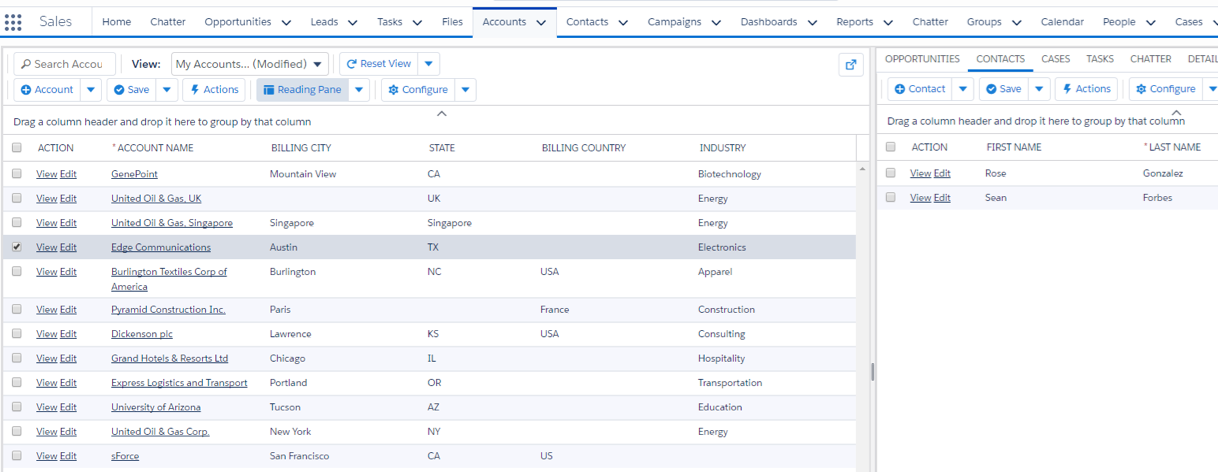
Task: Open the Calendar tab
Action: point(1062,22)
